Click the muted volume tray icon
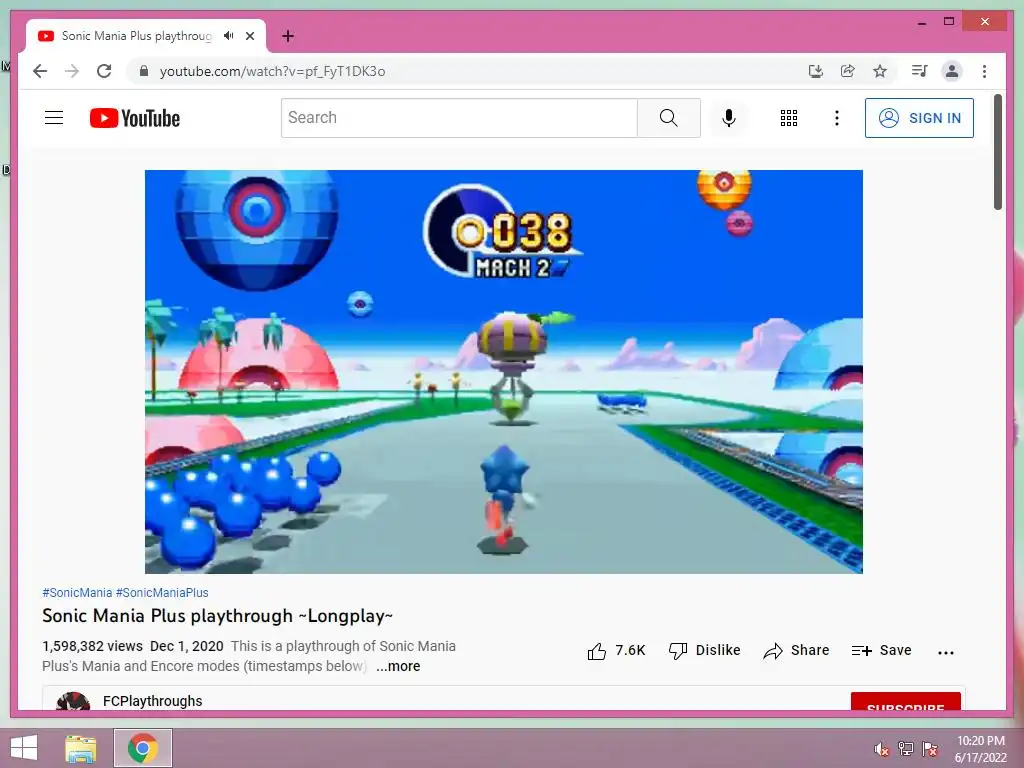The height and width of the screenshot is (768, 1024). point(882,748)
